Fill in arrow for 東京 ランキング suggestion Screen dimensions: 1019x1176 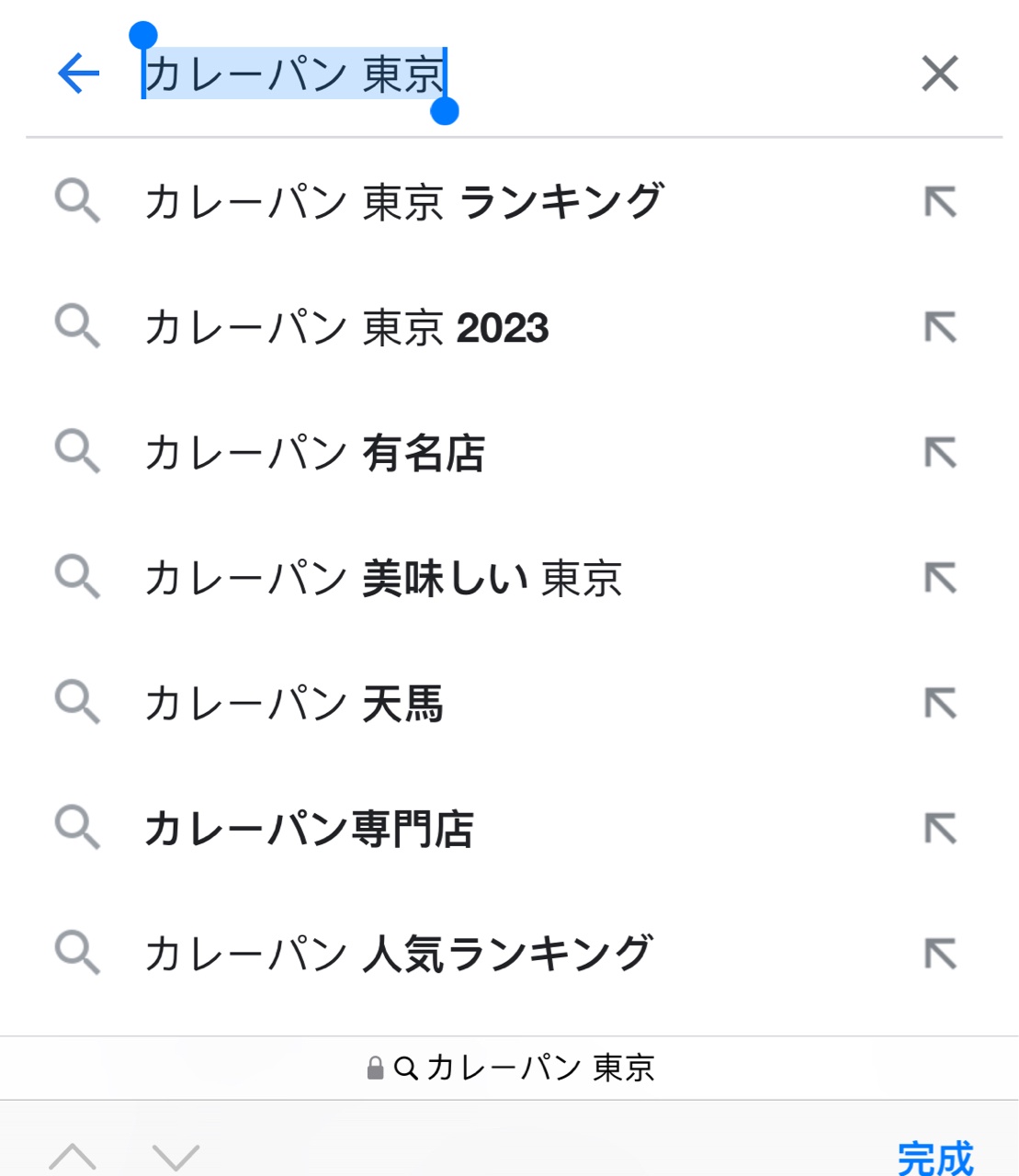coord(940,201)
